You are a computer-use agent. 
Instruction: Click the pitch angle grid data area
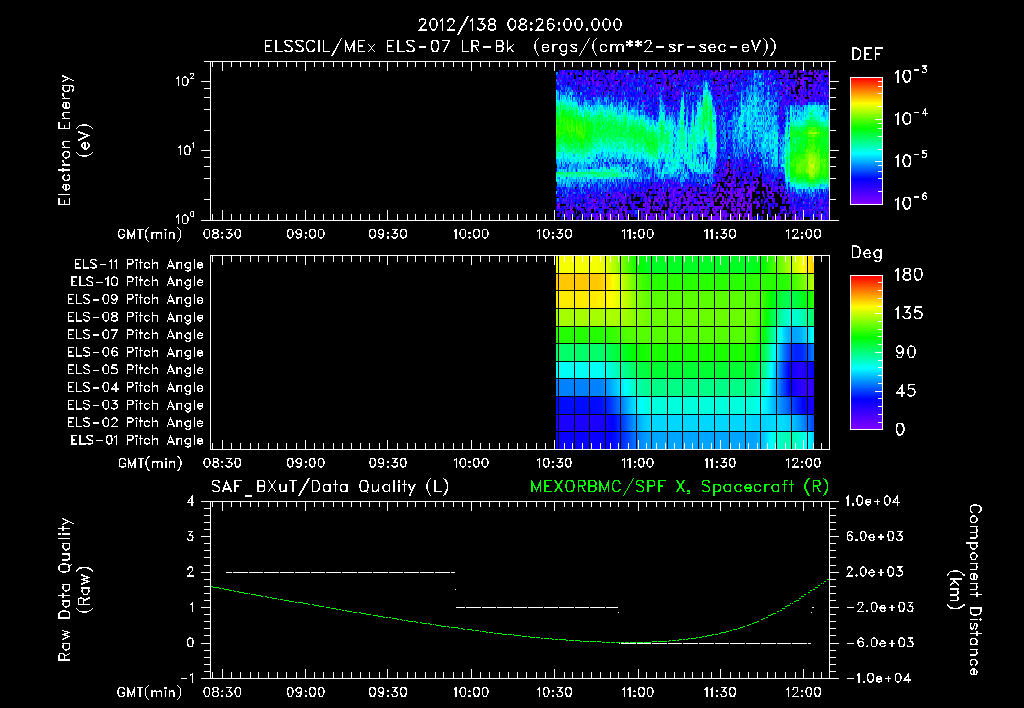point(685,353)
